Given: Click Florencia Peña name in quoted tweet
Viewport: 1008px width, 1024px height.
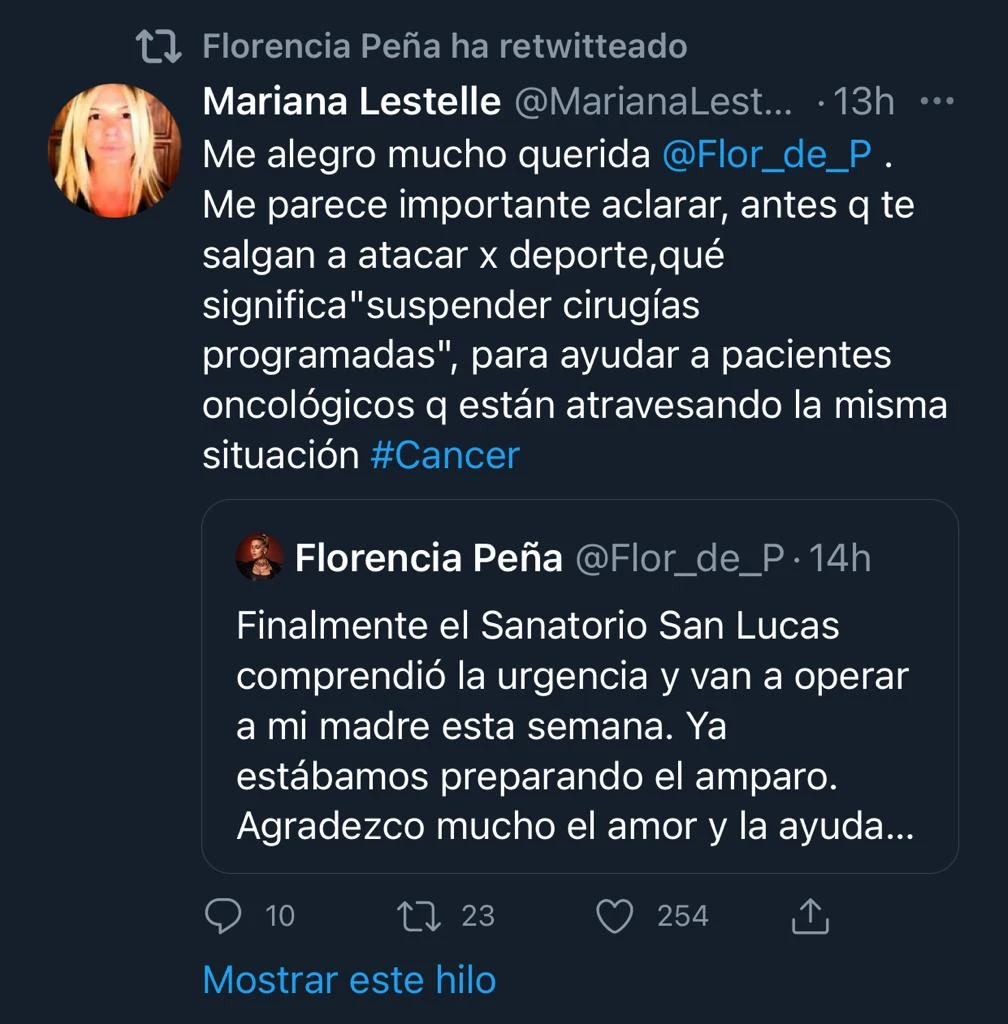Looking at the screenshot, I should [428, 558].
